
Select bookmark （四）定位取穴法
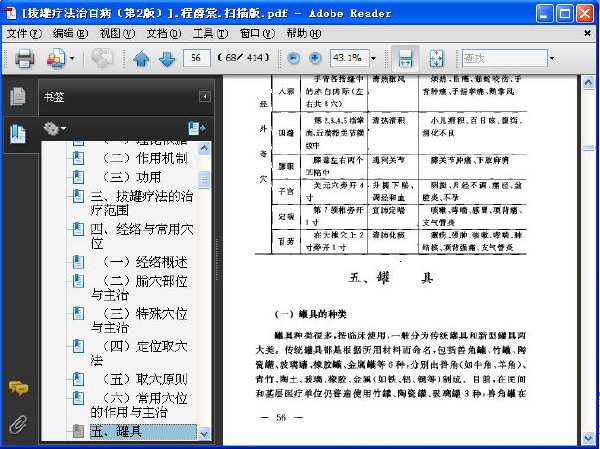[x=139, y=353]
